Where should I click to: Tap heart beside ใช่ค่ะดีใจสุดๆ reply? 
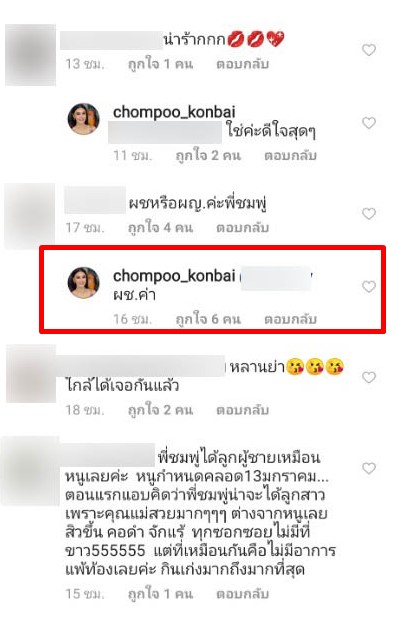[369, 123]
